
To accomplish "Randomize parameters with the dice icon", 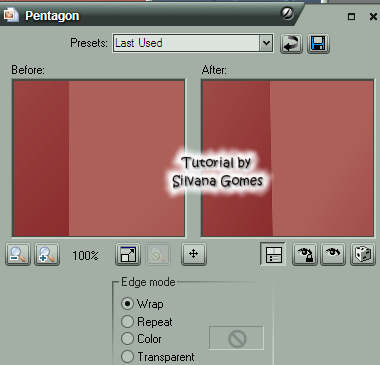I will pos(363,254).
